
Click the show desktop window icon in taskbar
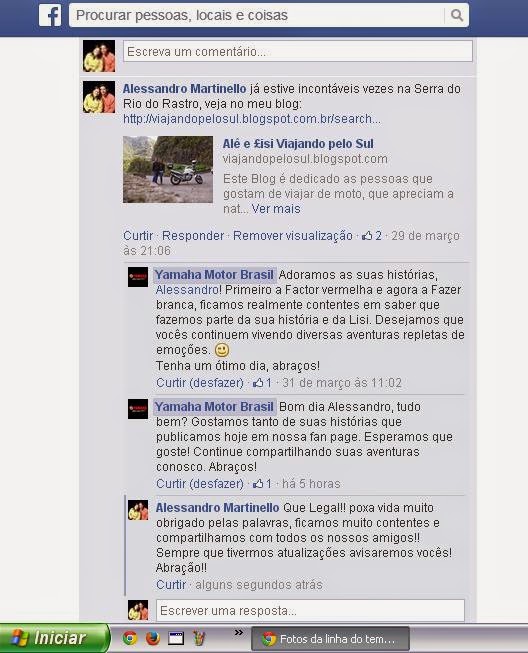tap(176, 638)
